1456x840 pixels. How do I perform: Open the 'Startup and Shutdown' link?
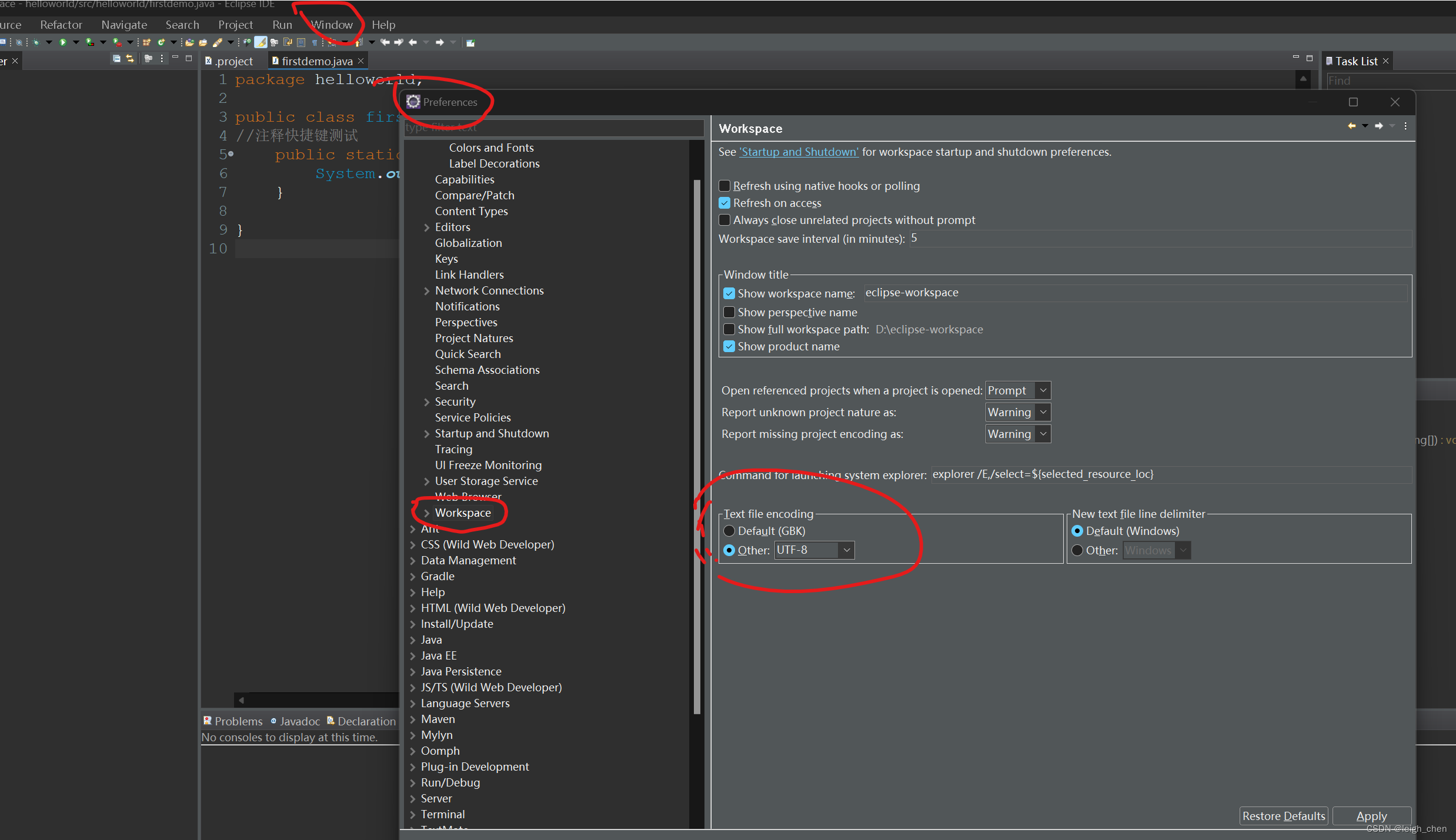click(799, 152)
